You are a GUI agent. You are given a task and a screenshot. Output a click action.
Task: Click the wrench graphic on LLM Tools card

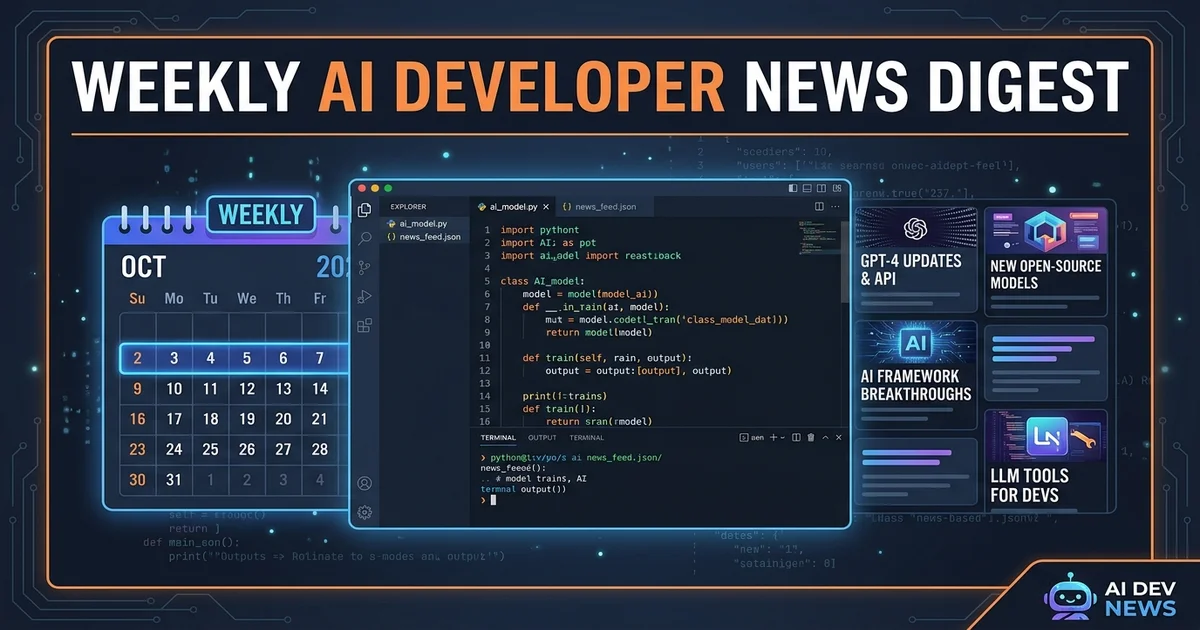[1083, 437]
